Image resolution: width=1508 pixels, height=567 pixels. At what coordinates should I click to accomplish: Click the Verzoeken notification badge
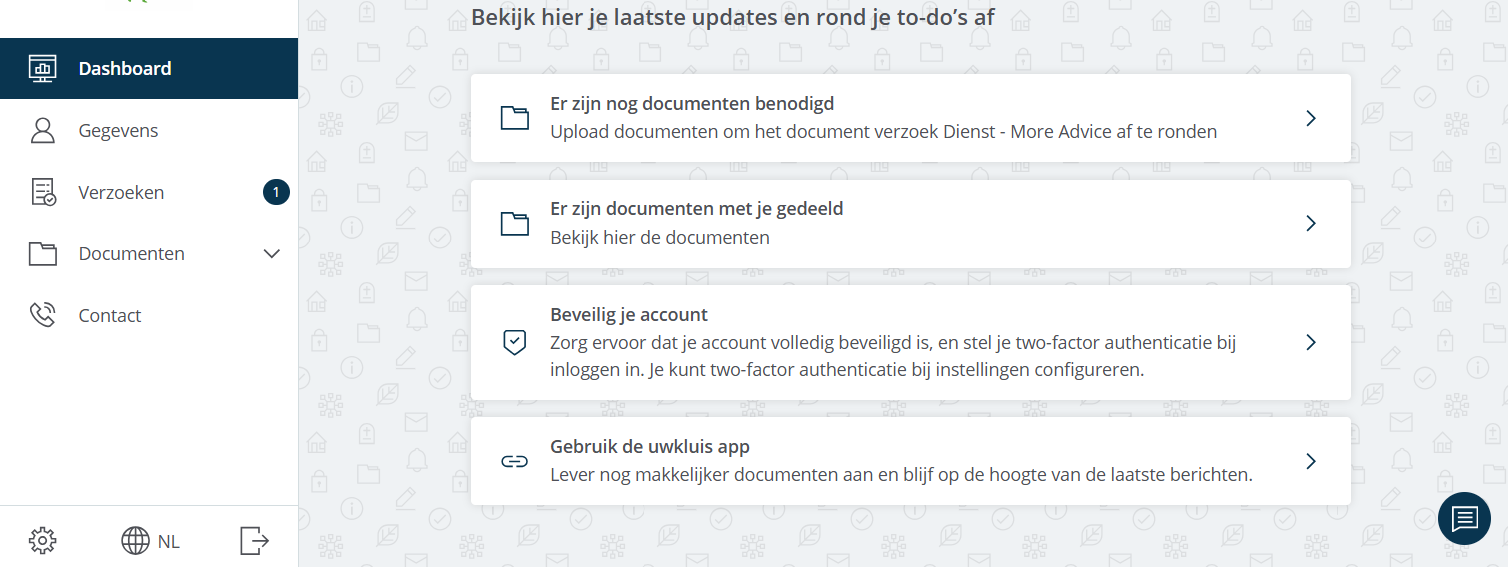coord(276,192)
